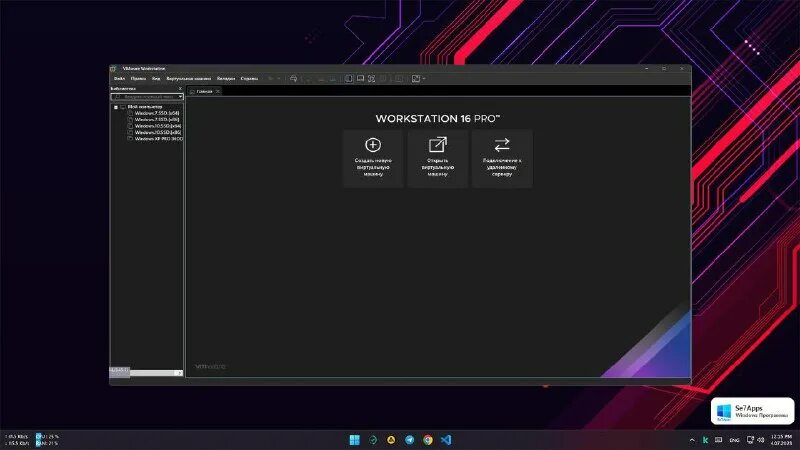Viewport: 800px width, 450px height.
Task: Open the Windows Start button
Action: coord(355,440)
